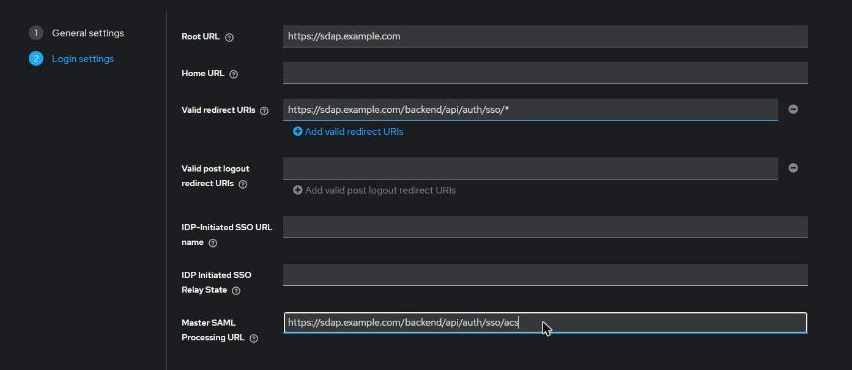Image resolution: width=852 pixels, height=370 pixels.
Task: Focus the Root URL input field
Action: (x=545, y=36)
